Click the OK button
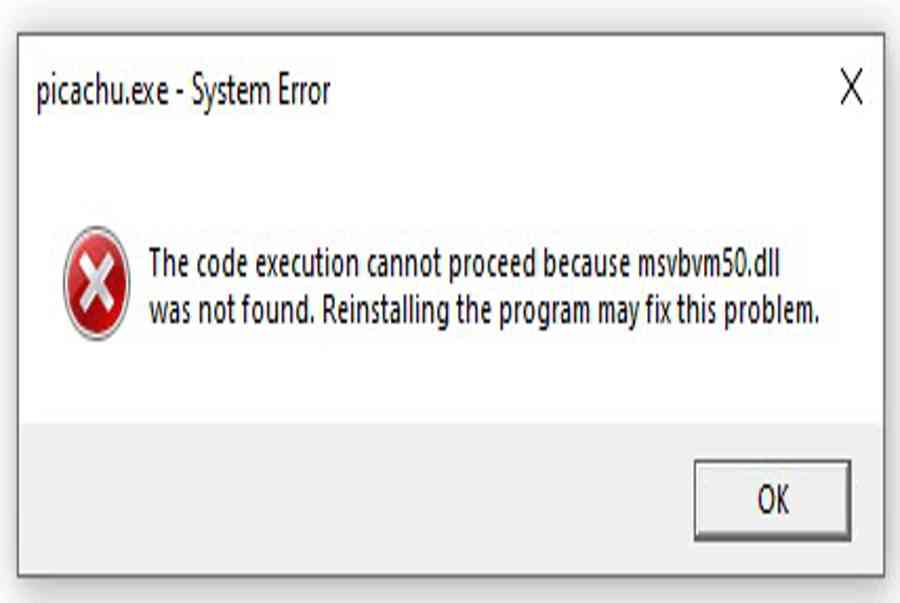This screenshot has height=603, width=900. pyautogui.click(x=772, y=500)
